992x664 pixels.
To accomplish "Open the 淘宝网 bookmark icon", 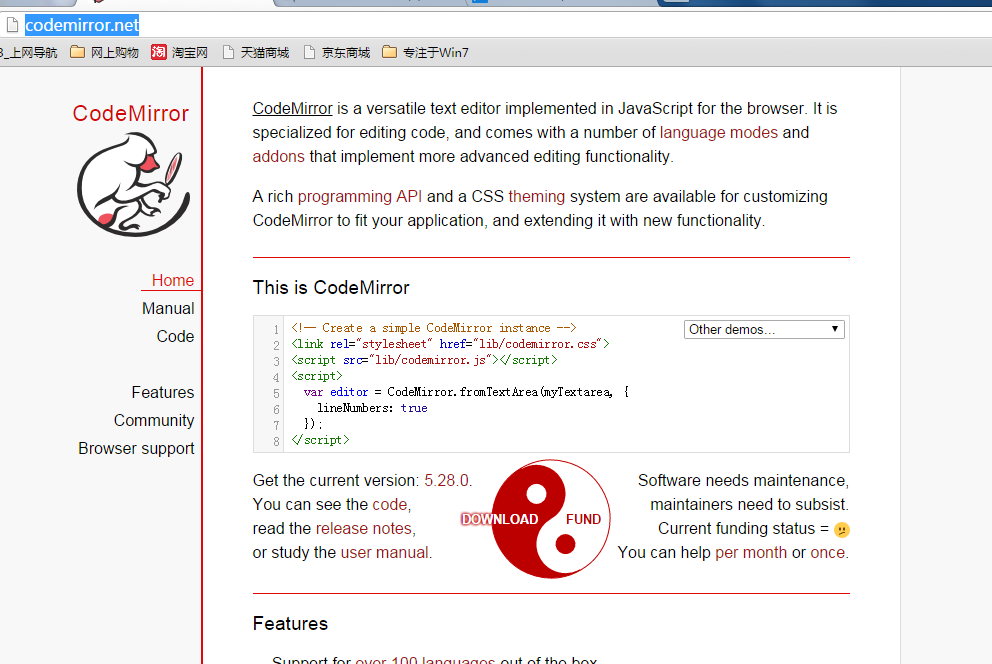I will 159,52.
